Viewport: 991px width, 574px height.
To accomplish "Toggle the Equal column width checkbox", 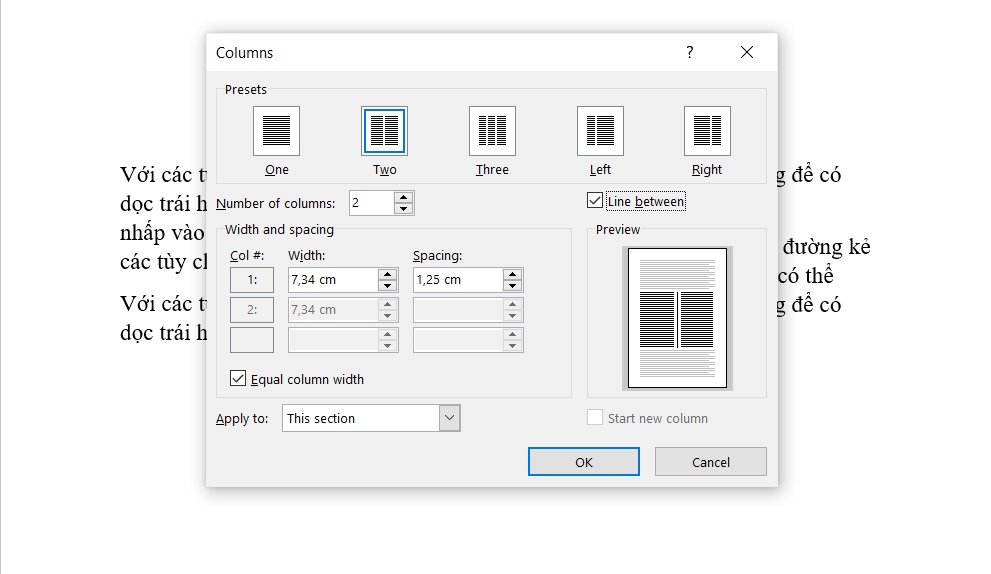I will (x=238, y=379).
